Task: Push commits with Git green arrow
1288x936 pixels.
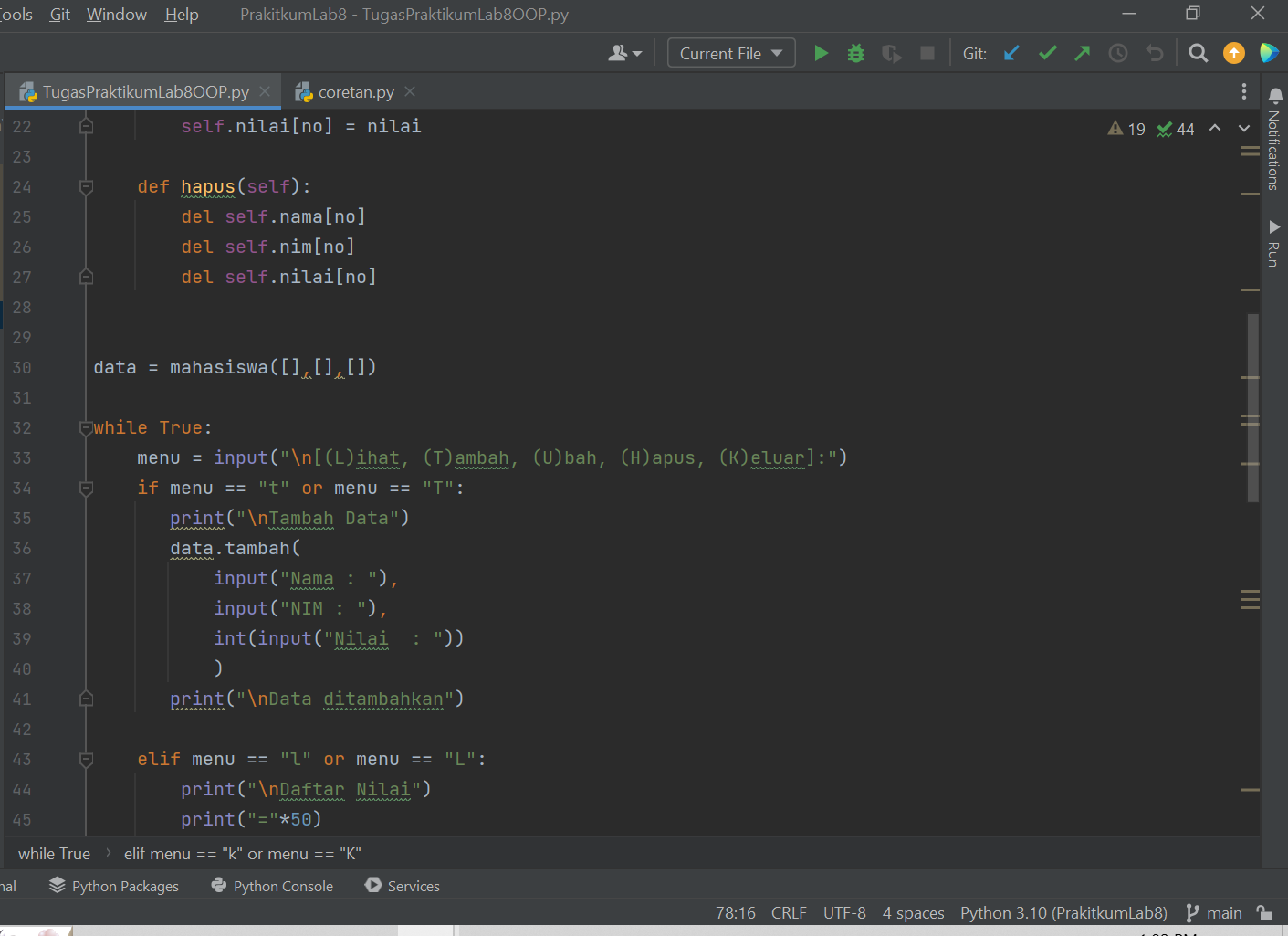Action: tap(1083, 53)
